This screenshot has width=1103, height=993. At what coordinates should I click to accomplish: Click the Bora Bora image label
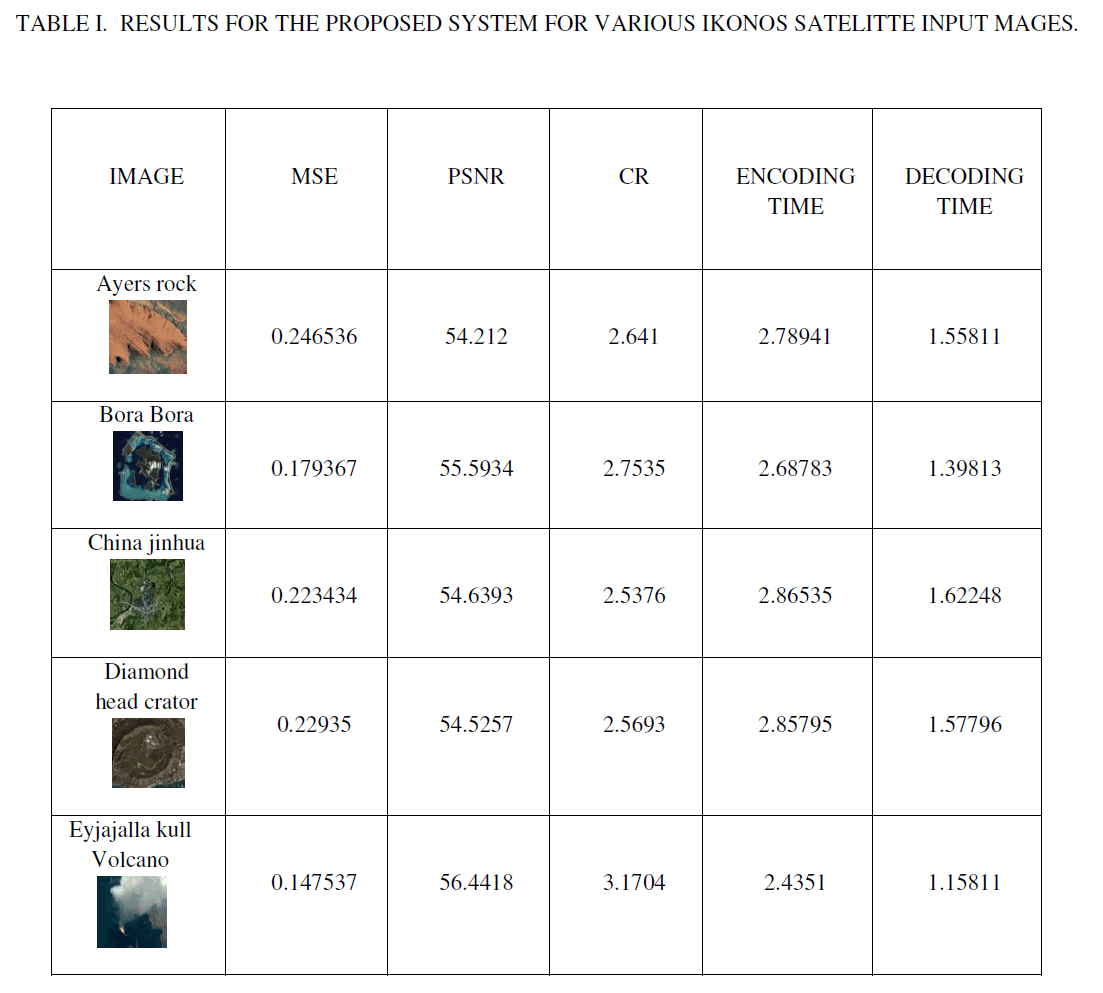click(x=147, y=414)
